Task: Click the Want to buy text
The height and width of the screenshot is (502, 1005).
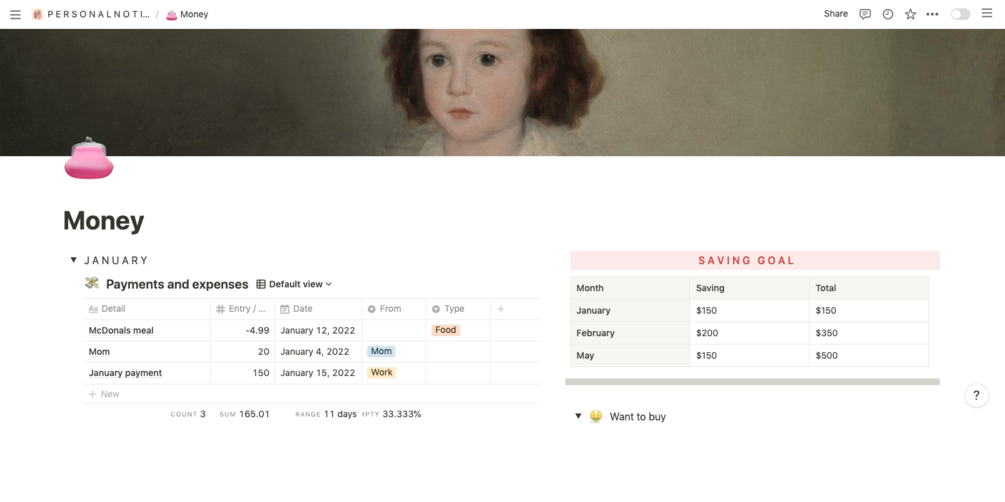Action: click(638, 417)
